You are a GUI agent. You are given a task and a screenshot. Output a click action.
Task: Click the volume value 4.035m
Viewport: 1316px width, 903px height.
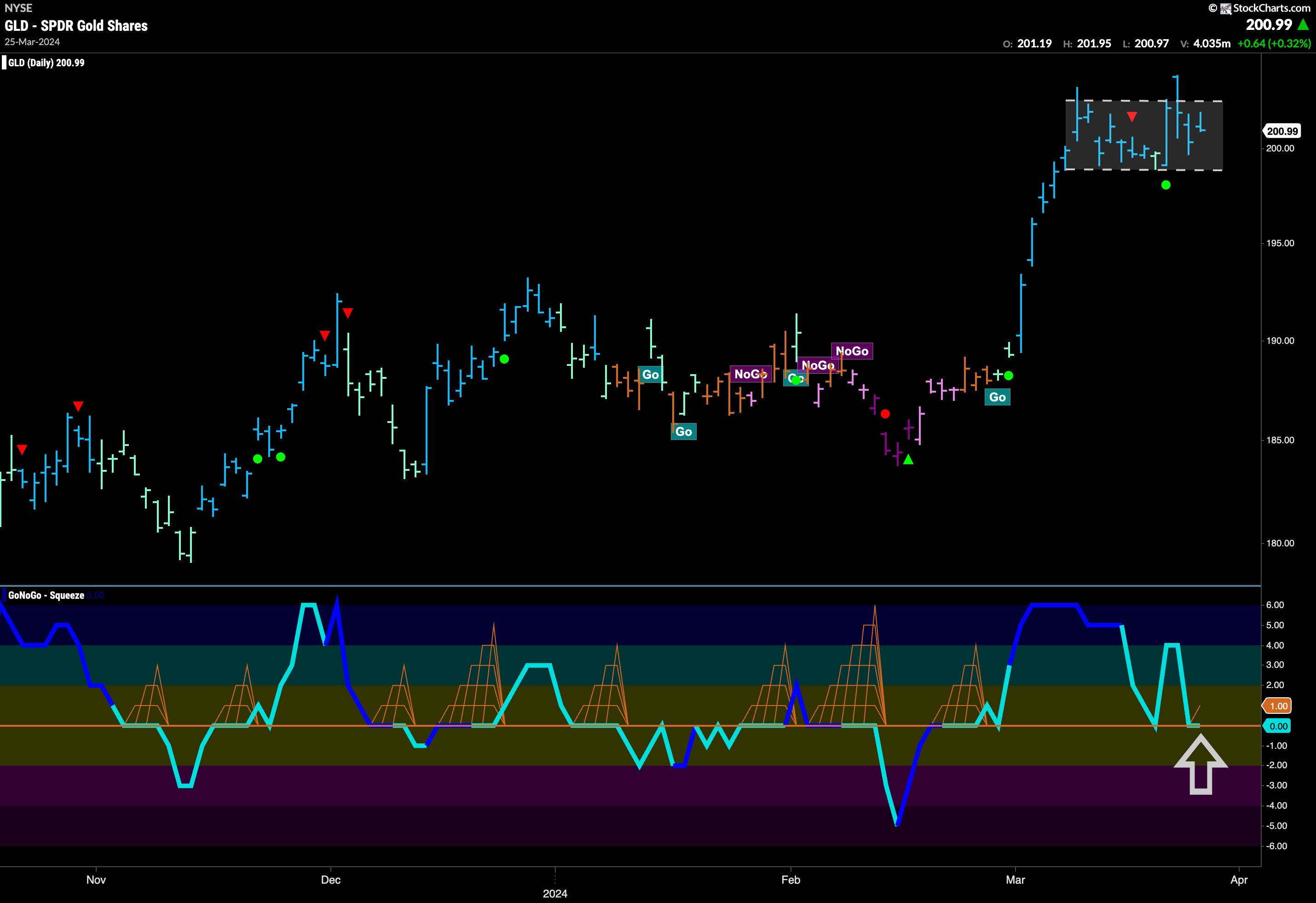(x=1211, y=44)
